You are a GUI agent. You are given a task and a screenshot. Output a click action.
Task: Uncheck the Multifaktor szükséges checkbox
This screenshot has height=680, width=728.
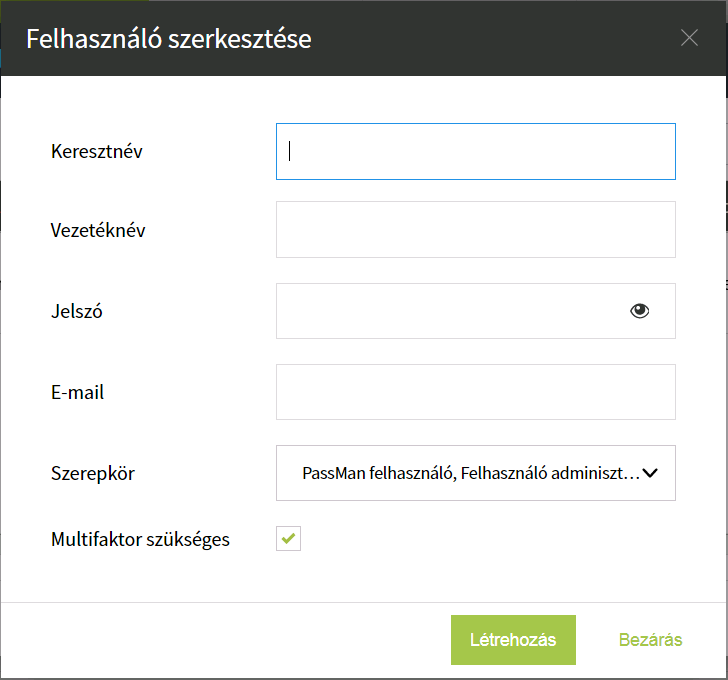tap(288, 538)
